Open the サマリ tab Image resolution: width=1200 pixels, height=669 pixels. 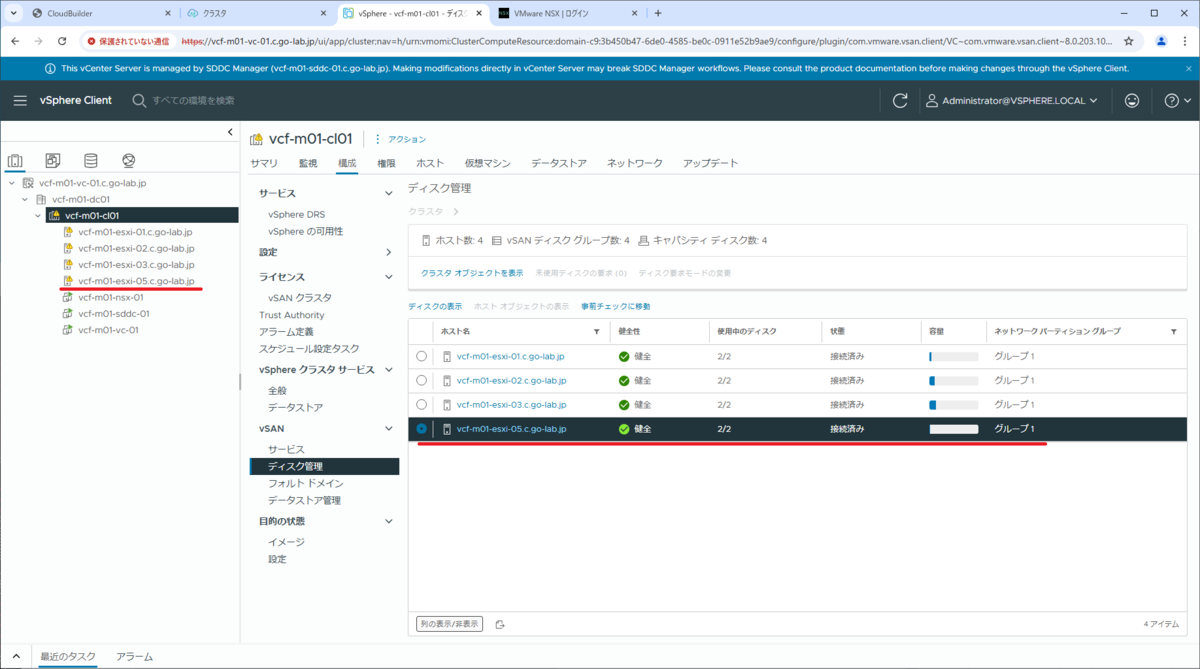pos(264,163)
